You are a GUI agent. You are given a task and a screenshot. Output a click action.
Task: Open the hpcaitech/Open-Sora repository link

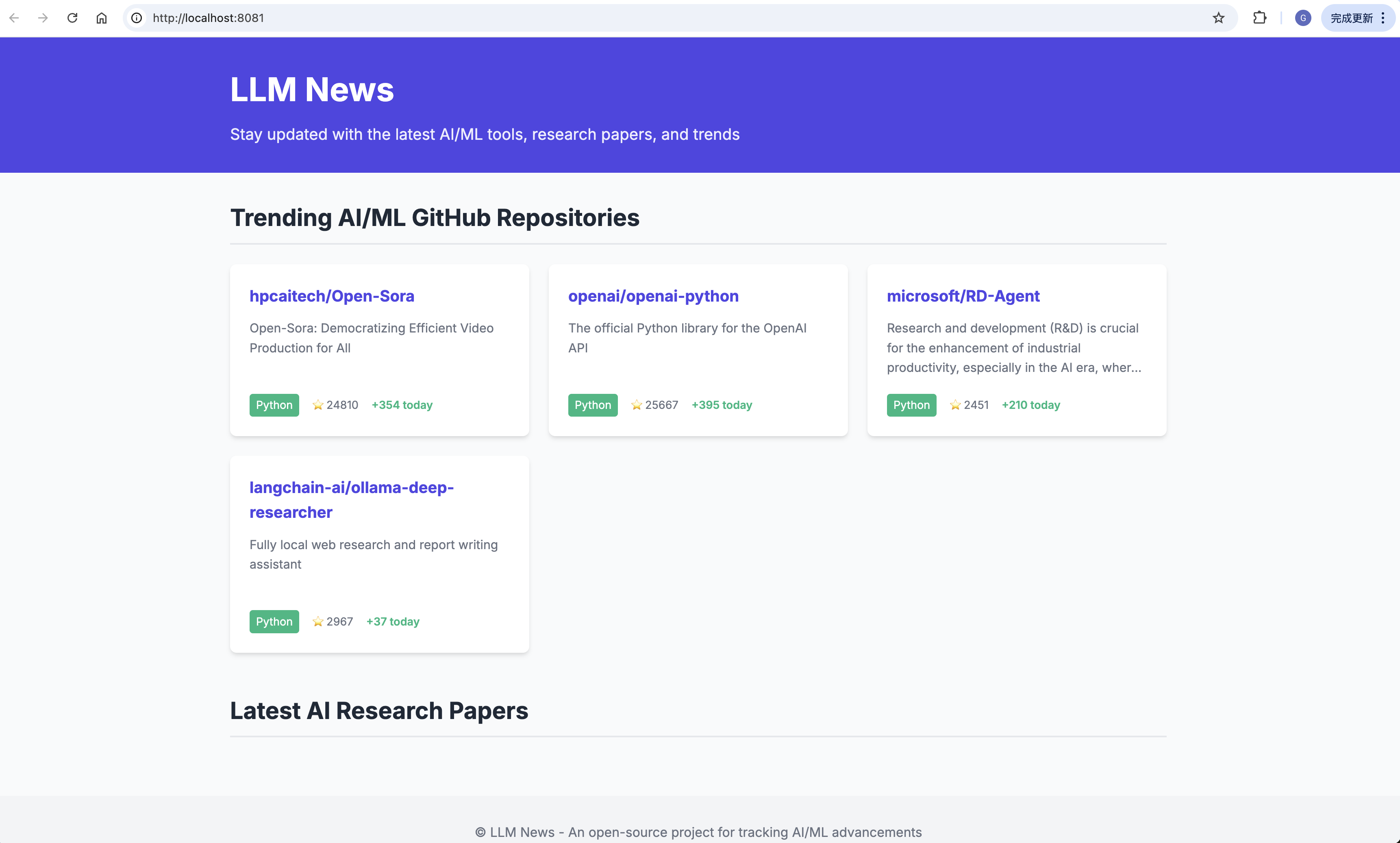[332, 296]
